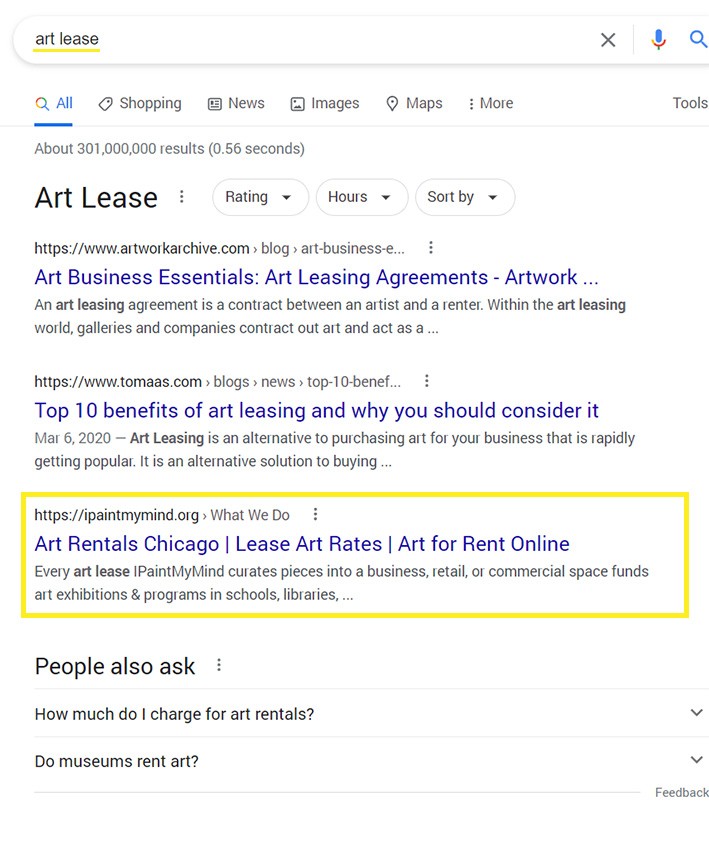Open 'Art Business Essentials: Art Leasing Agreements' link
Viewport: 709px width, 850px height.
(316, 278)
